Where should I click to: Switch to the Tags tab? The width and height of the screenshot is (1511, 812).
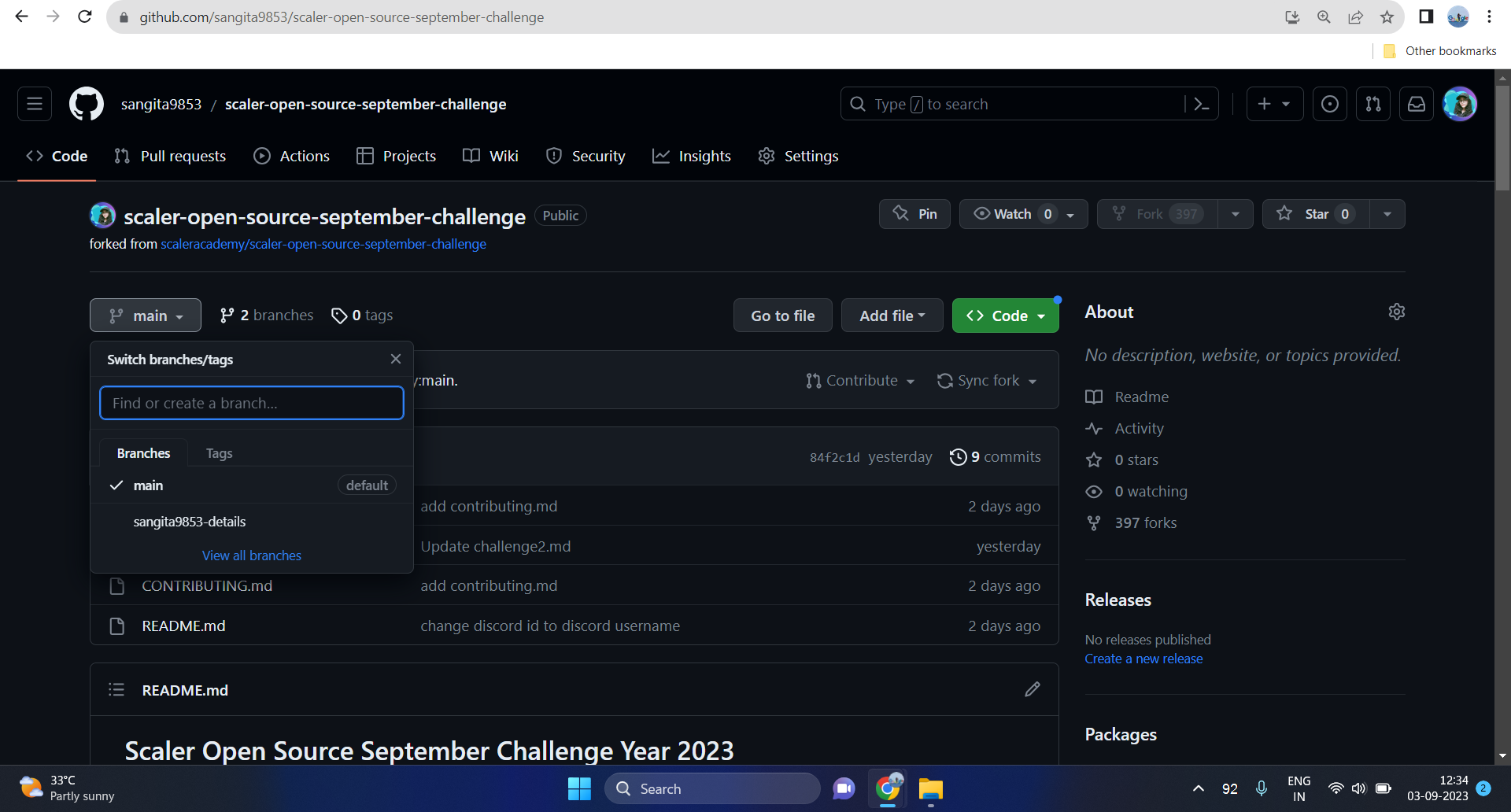click(x=219, y=453)
